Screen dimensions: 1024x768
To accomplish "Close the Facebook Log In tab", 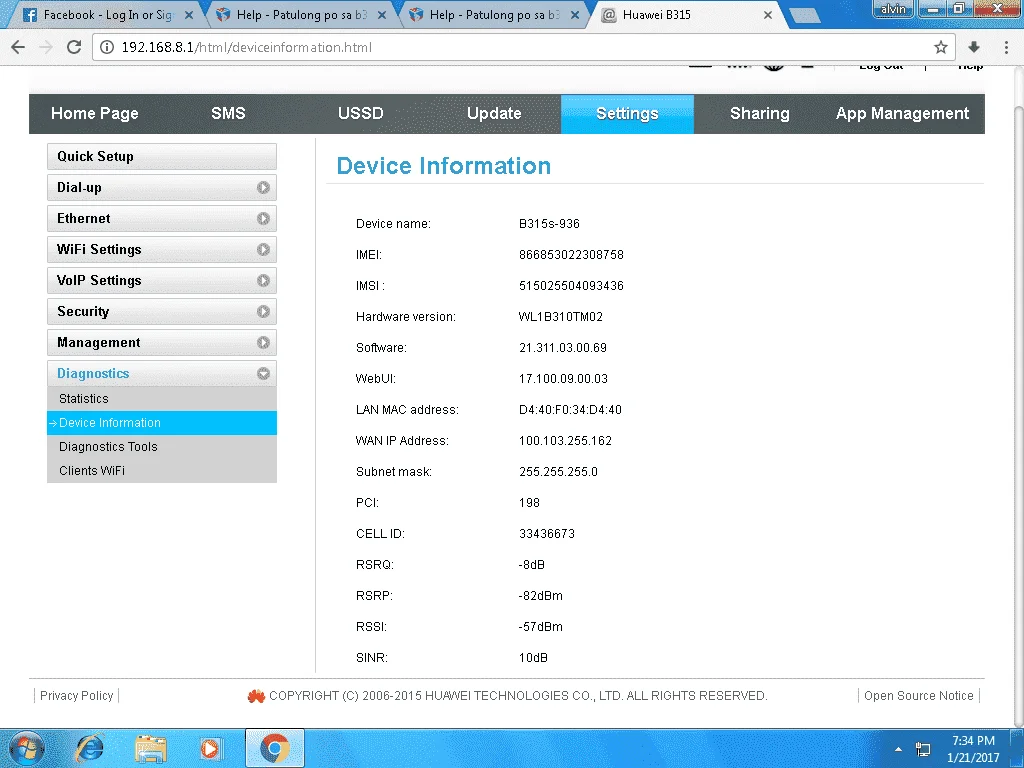I will [189, 14].
